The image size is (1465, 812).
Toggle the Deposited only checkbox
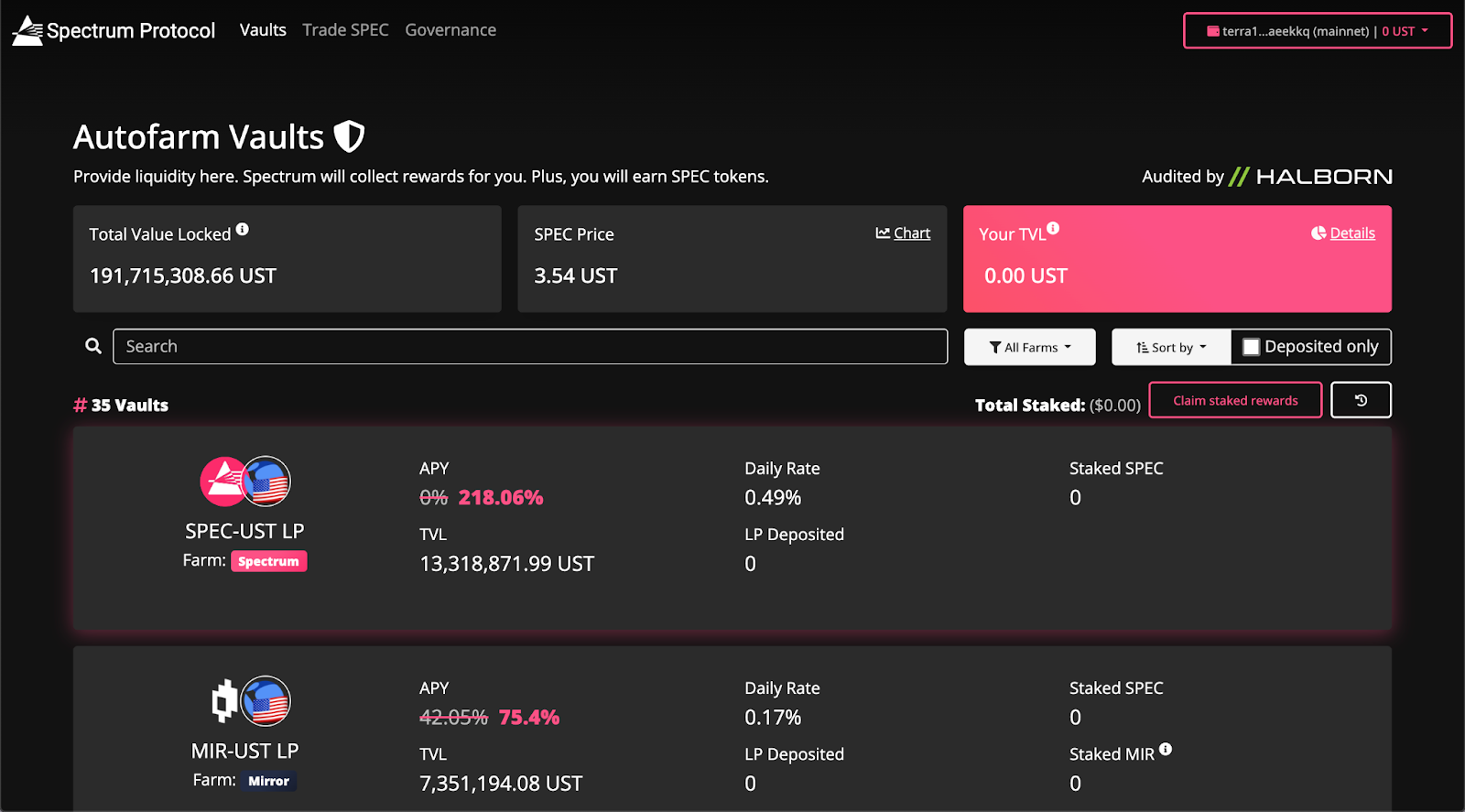click(x=1251, y=347)
